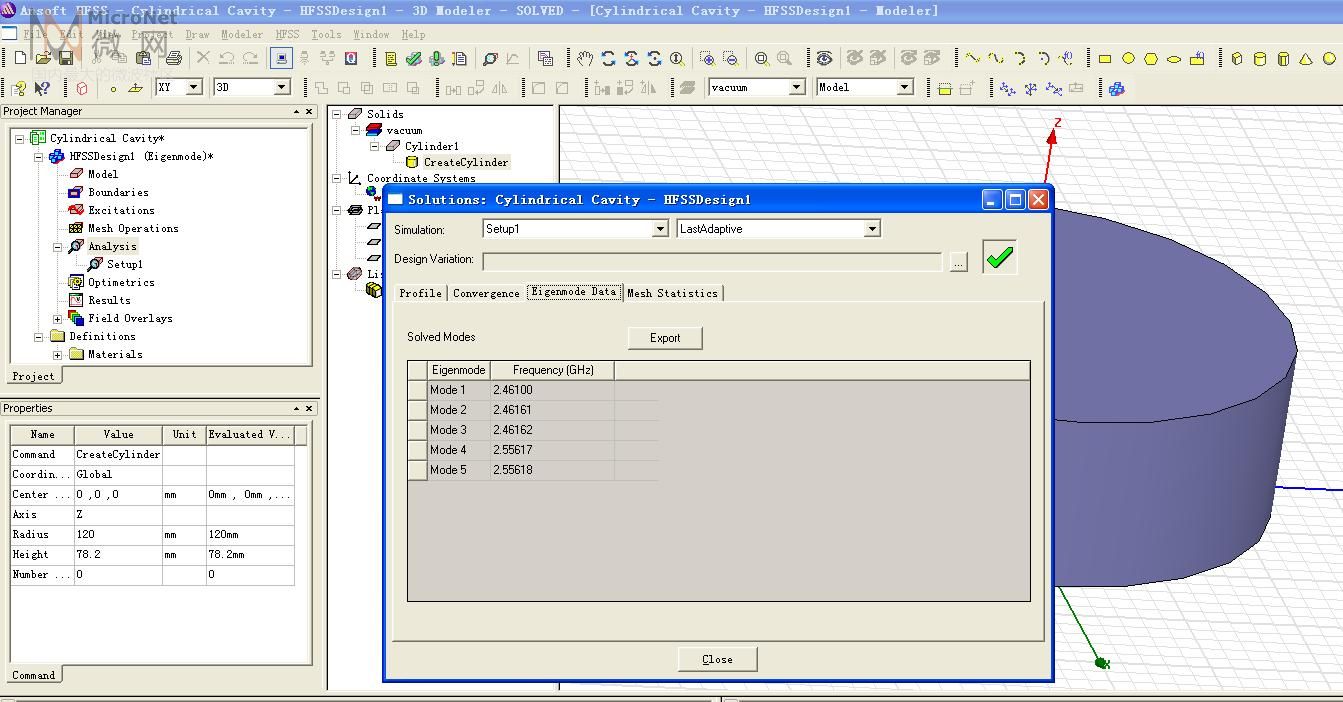Open the 3D movement mode dropdown

pos(281,87)
